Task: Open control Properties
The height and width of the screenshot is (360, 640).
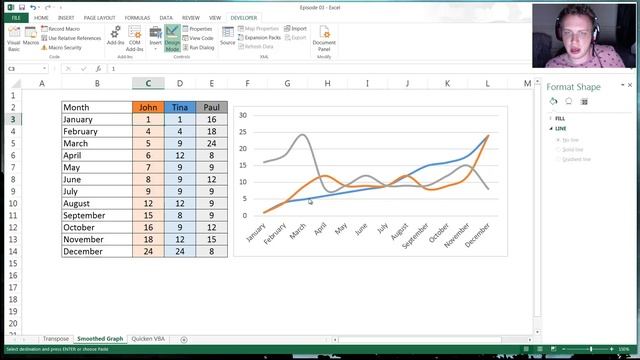Action: point(198,29)
